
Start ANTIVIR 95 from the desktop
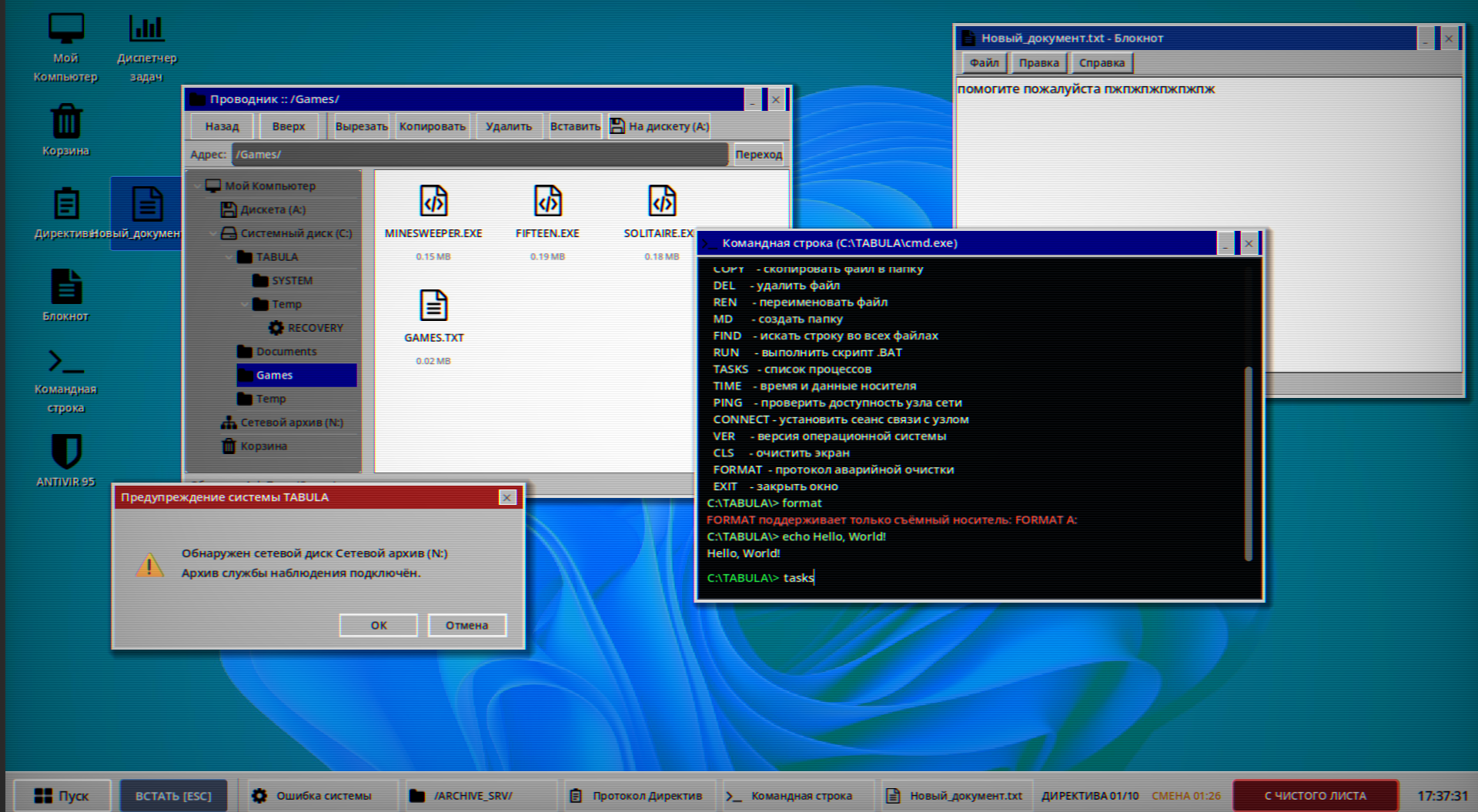(65, 460)
